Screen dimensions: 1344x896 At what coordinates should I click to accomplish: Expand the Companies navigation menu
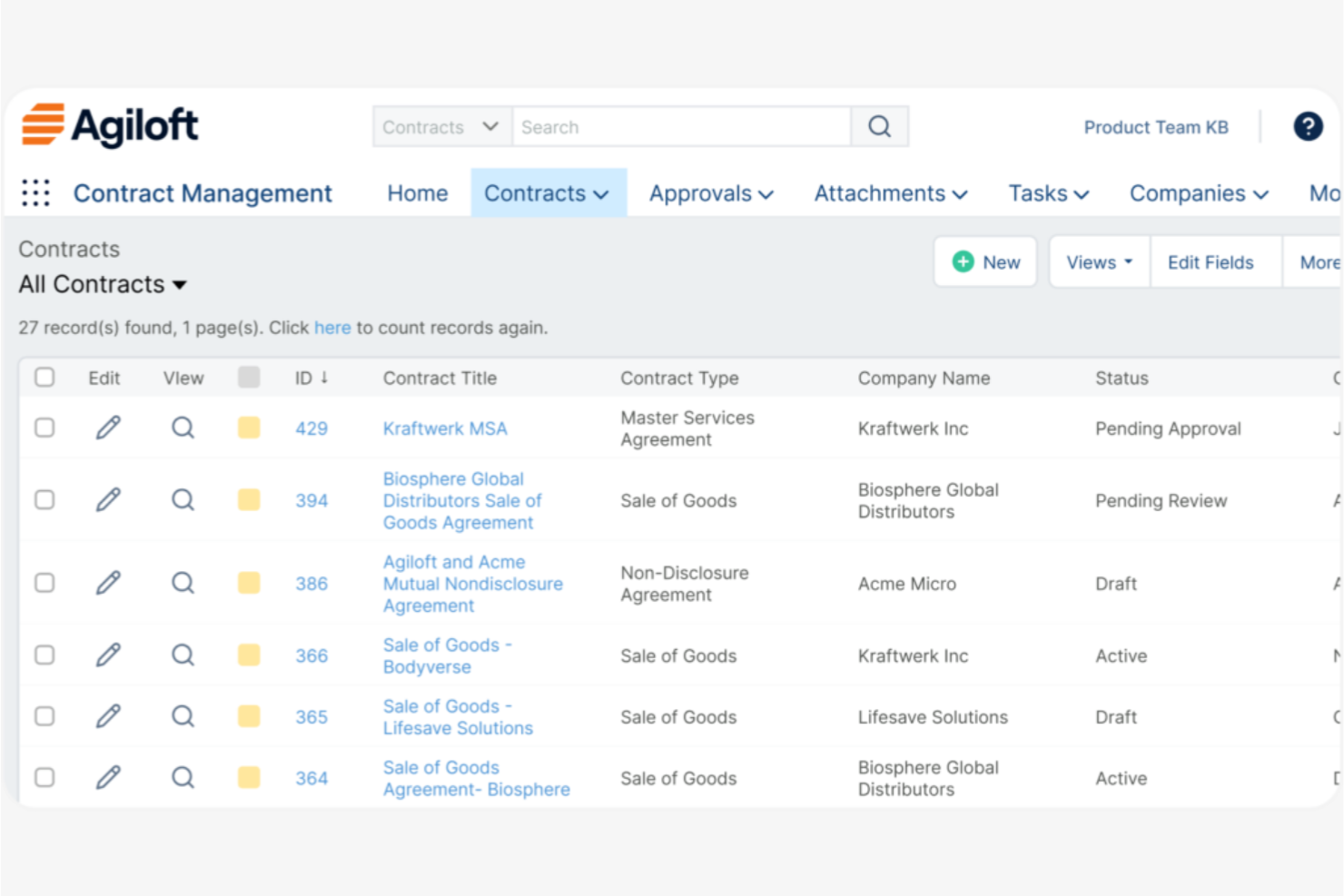click(x=1199, y=193)
